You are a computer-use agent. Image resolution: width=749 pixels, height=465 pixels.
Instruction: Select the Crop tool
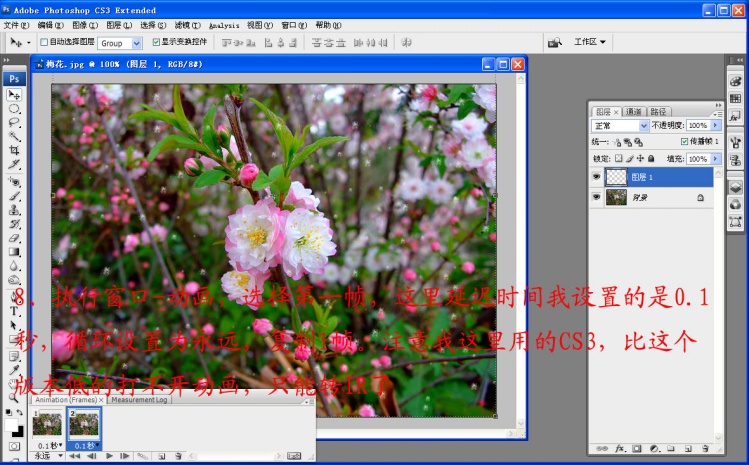click(14, 150)
